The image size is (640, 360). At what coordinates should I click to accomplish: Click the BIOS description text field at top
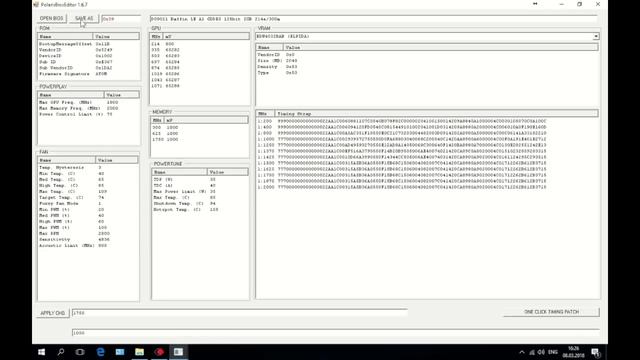[374, 19]
